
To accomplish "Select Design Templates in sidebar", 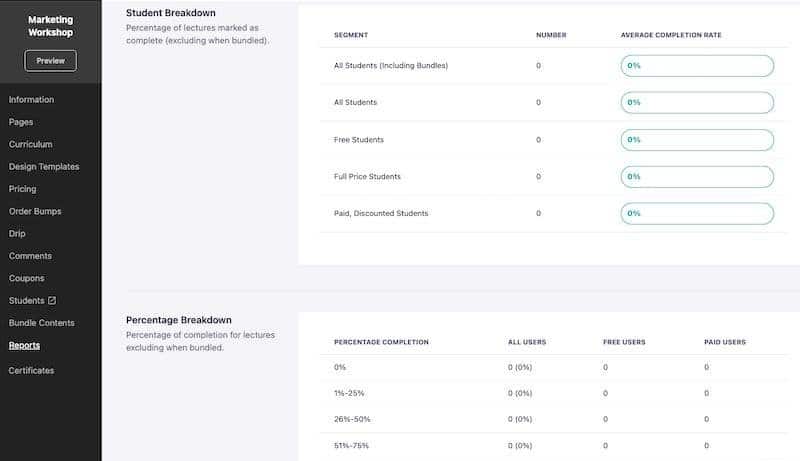I will (44, 167).
